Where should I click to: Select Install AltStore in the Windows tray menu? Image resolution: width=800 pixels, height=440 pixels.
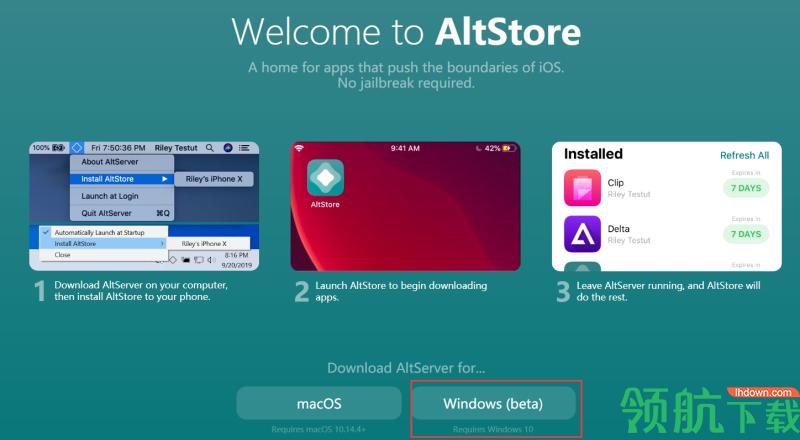[104, 243]
